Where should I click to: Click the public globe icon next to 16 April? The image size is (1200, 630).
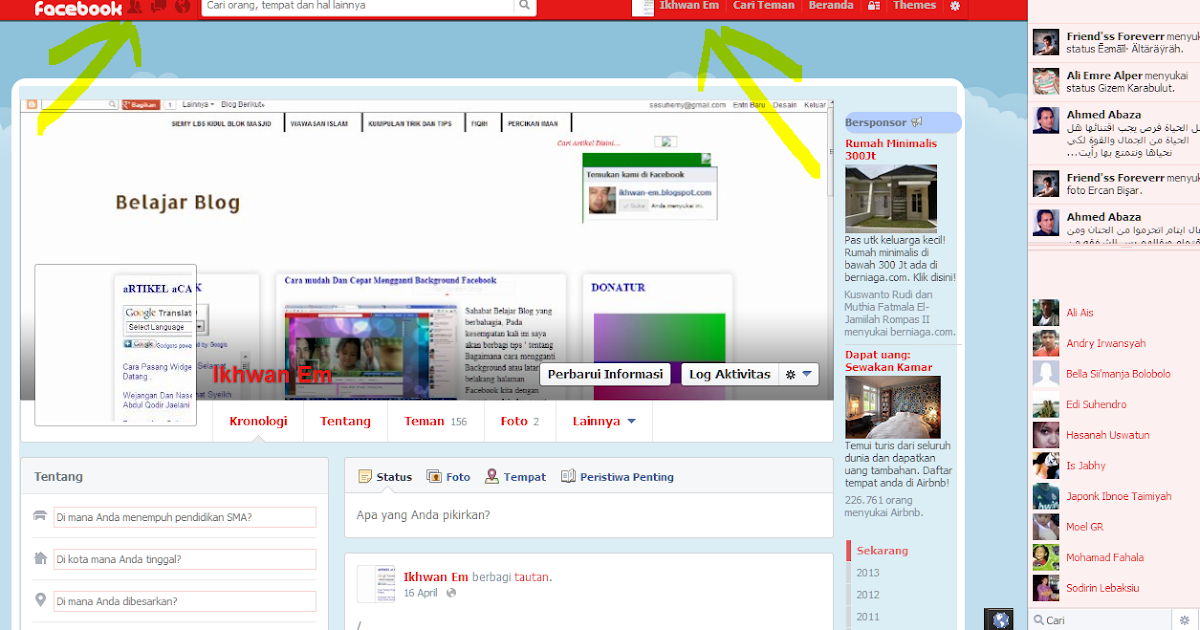pyautogui.click(x=451, y=593)
